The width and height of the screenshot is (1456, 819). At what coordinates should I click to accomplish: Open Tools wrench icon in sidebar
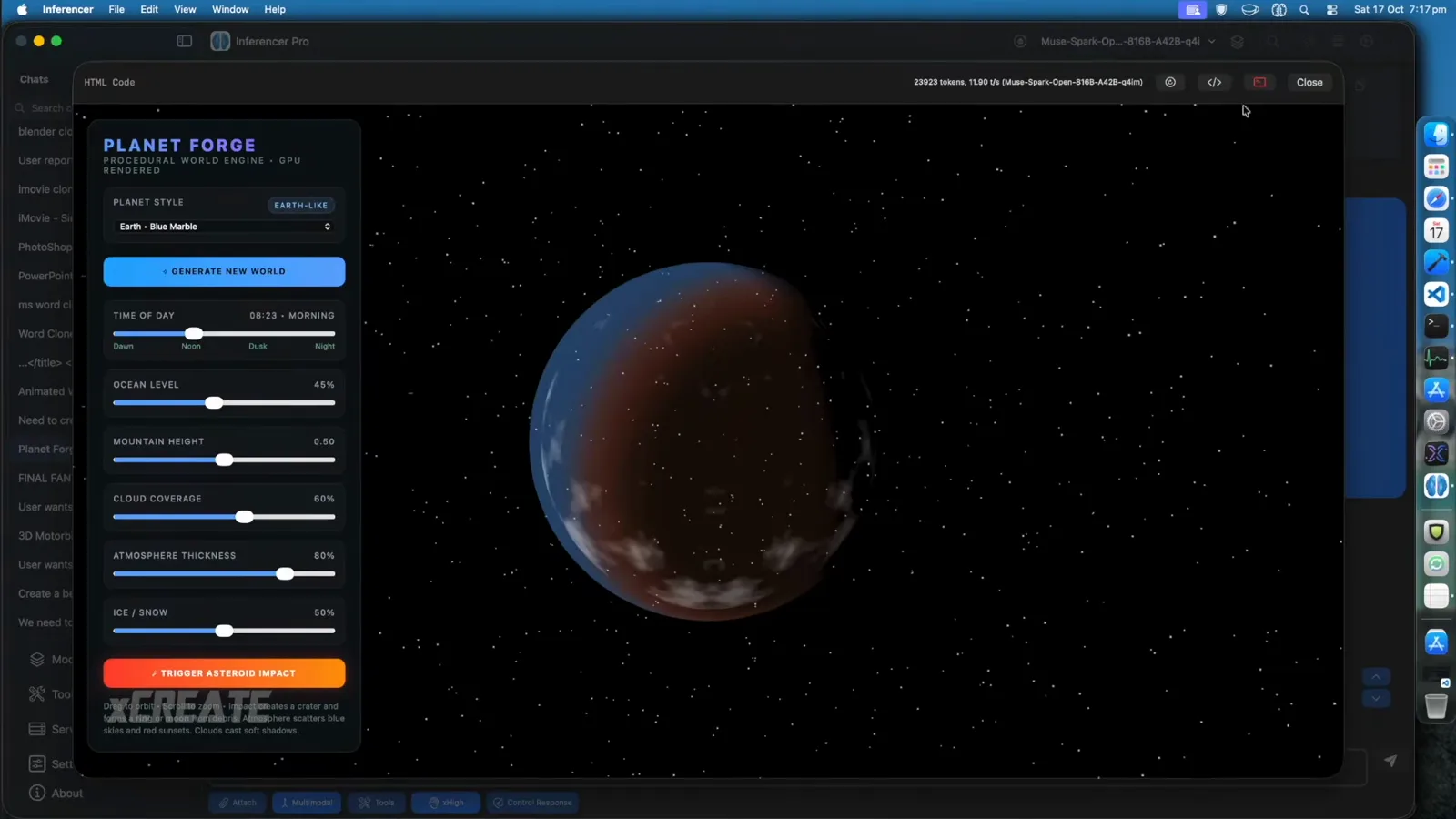pos(37,694)
